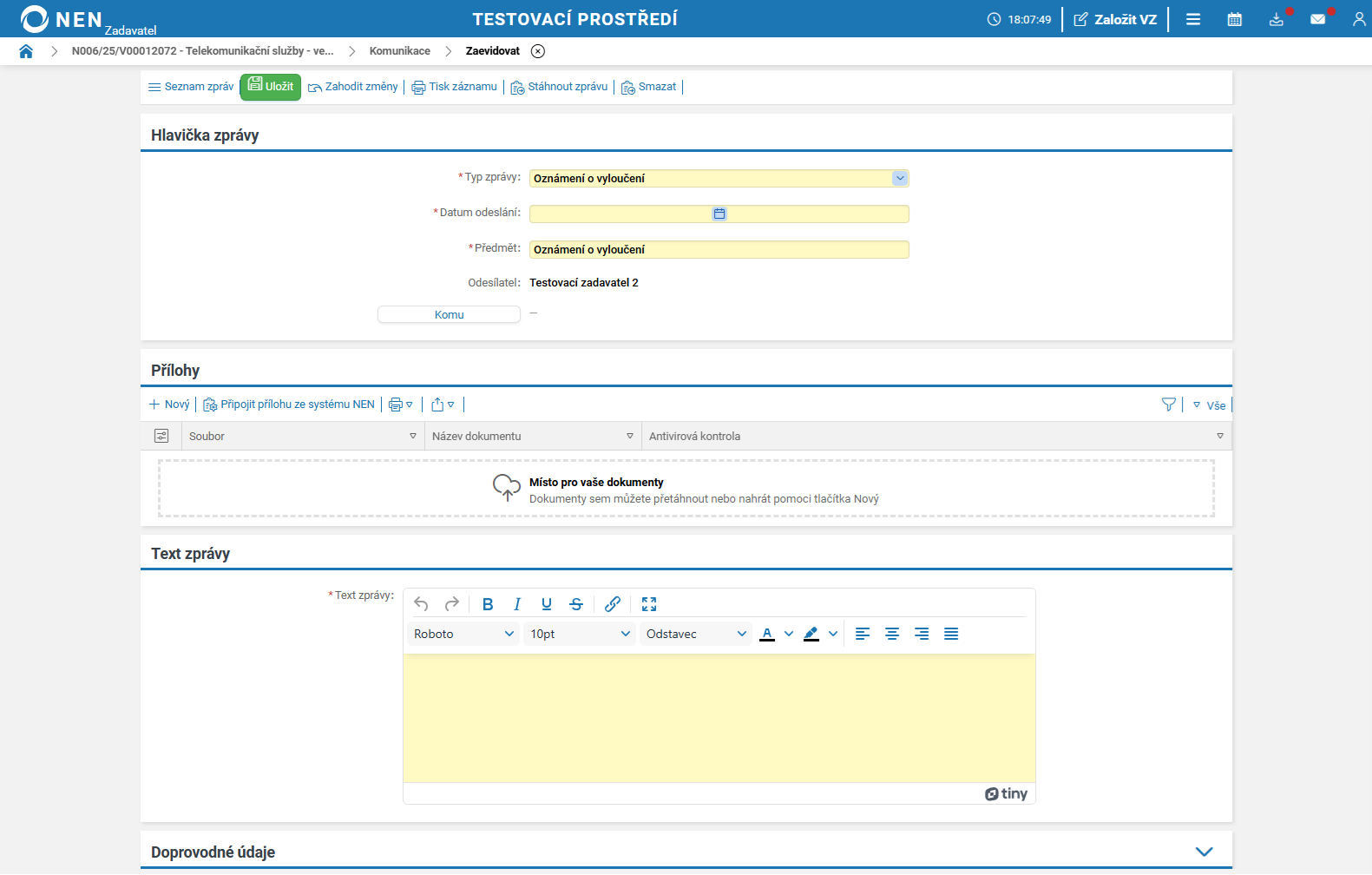Open the text color picker arrow
This screenshot has width=1372, height=875.
(789, 634)
